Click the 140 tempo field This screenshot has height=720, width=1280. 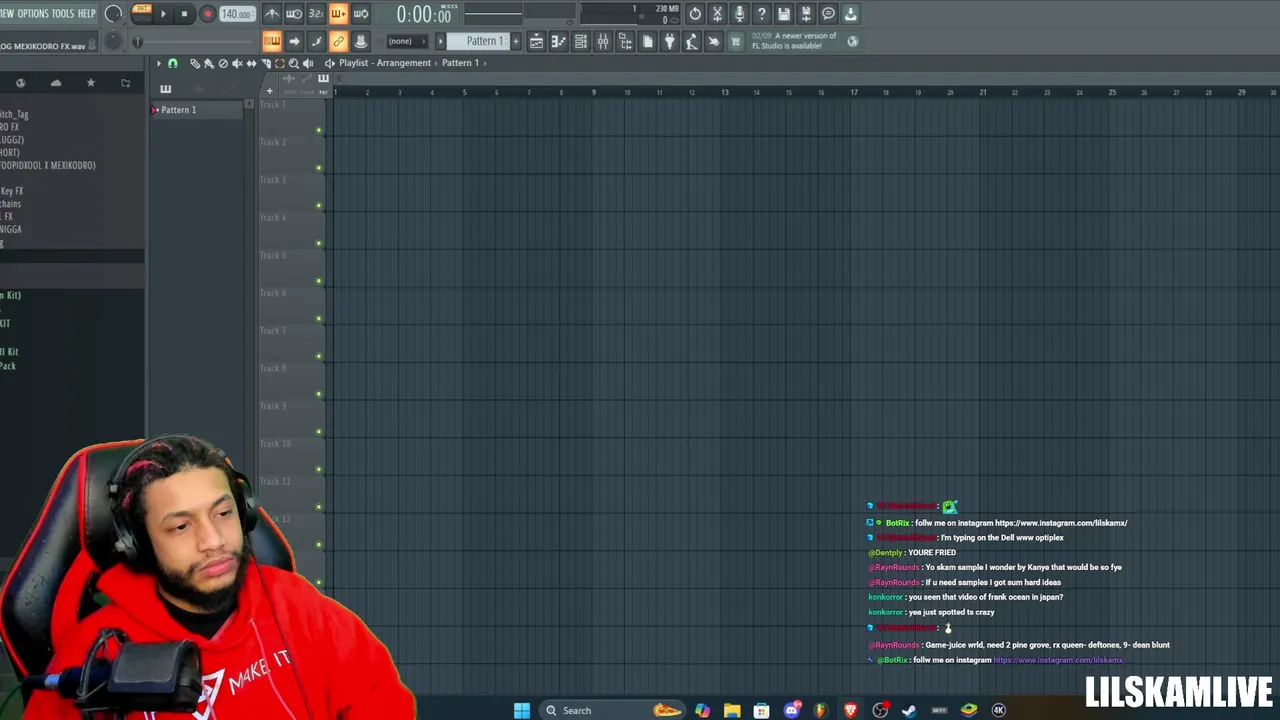click(236, 14)
